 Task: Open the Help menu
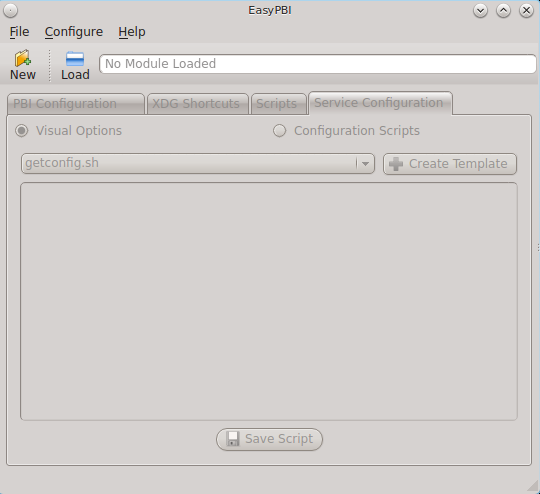click(x=132, y=32)
